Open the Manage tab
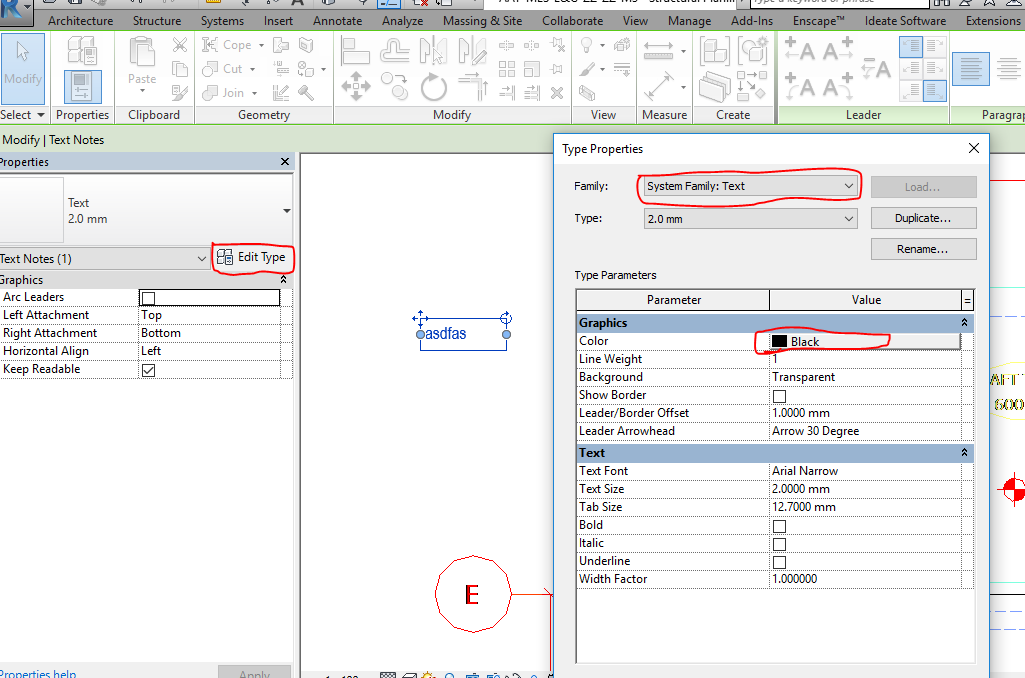The image size is (1025, 678). (689, 20)
